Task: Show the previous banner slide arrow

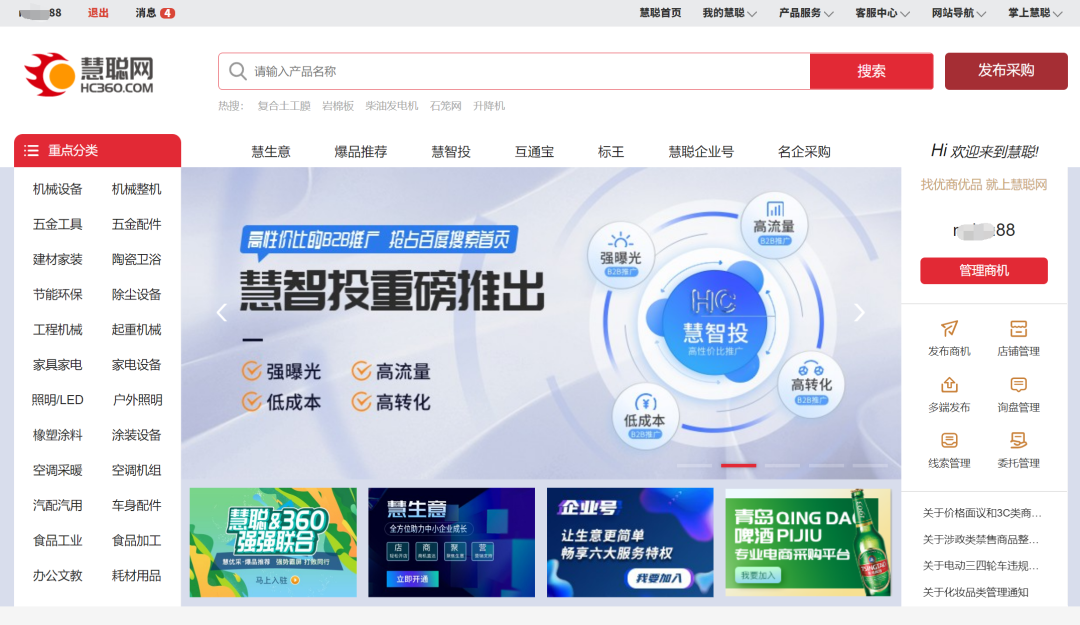Action: (221, 313)
